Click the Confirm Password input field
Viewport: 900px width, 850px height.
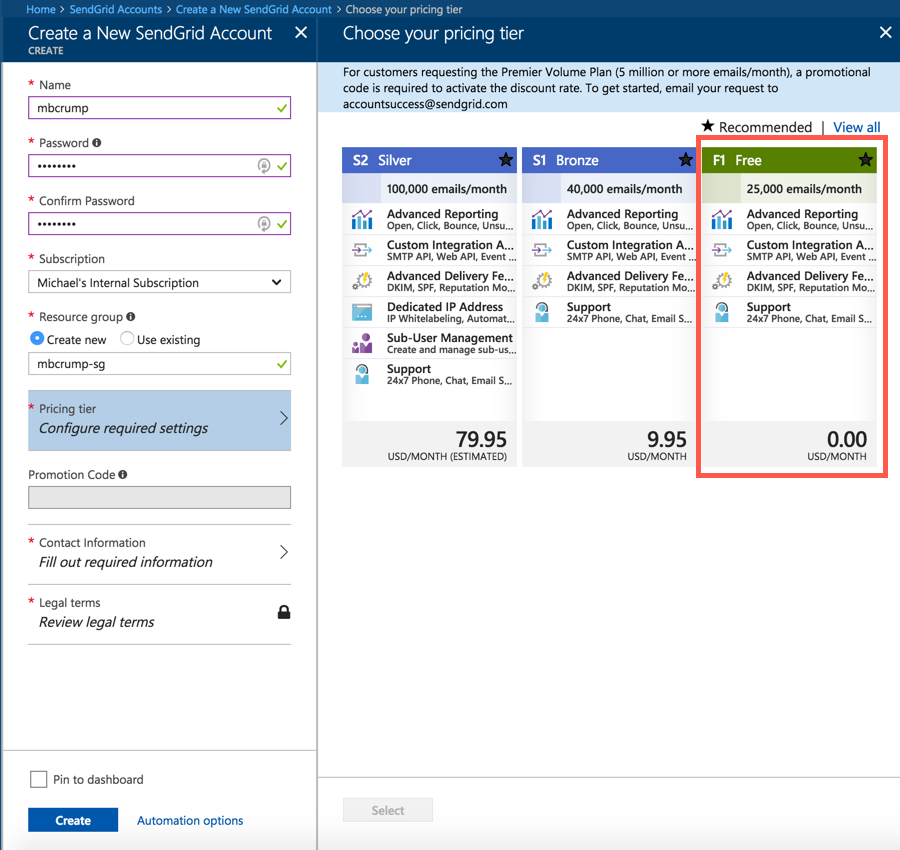pos(160,224)
